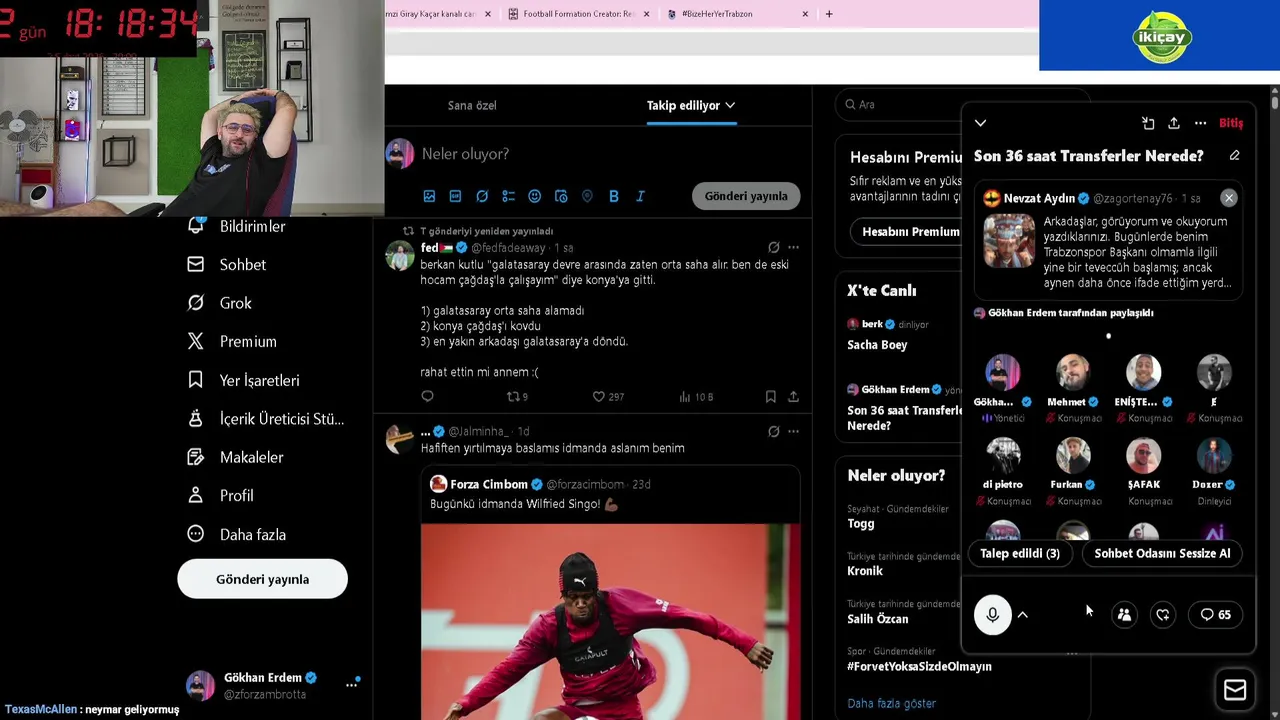Image resolution: width=1280 pixels, height=720 pixels.
Task: Switch to the Sana özel tab
Action: point(472,105)
